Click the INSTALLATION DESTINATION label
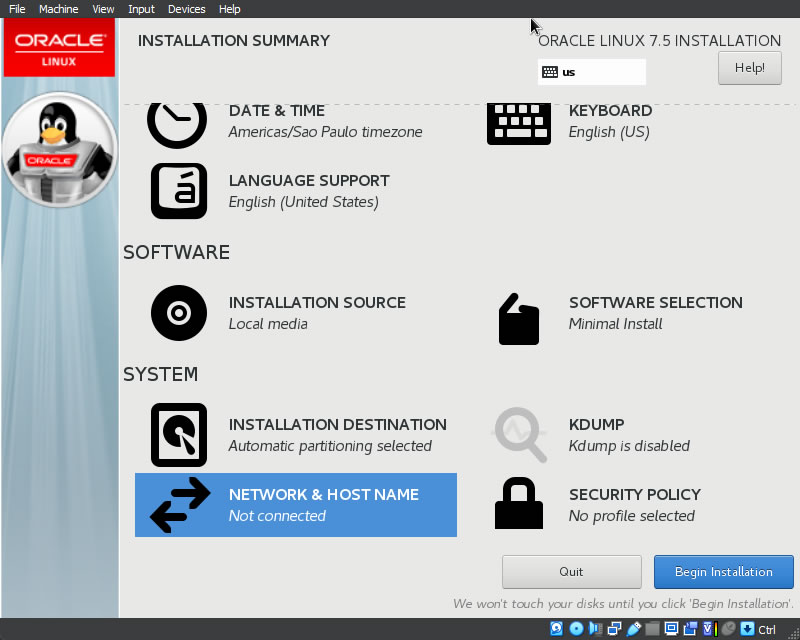This screenshot has height=640, width=800. tap(338, 425)
